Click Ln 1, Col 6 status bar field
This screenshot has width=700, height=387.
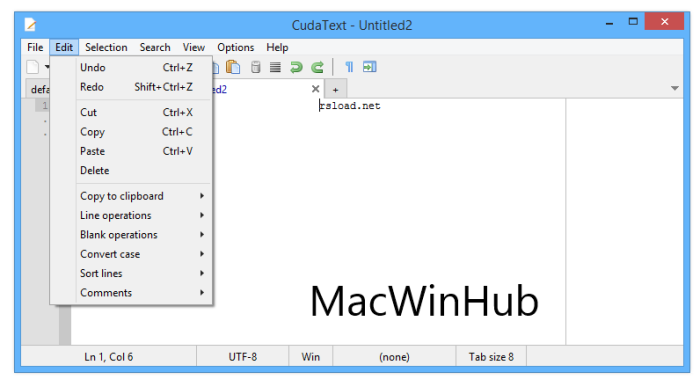click(108, 357)
